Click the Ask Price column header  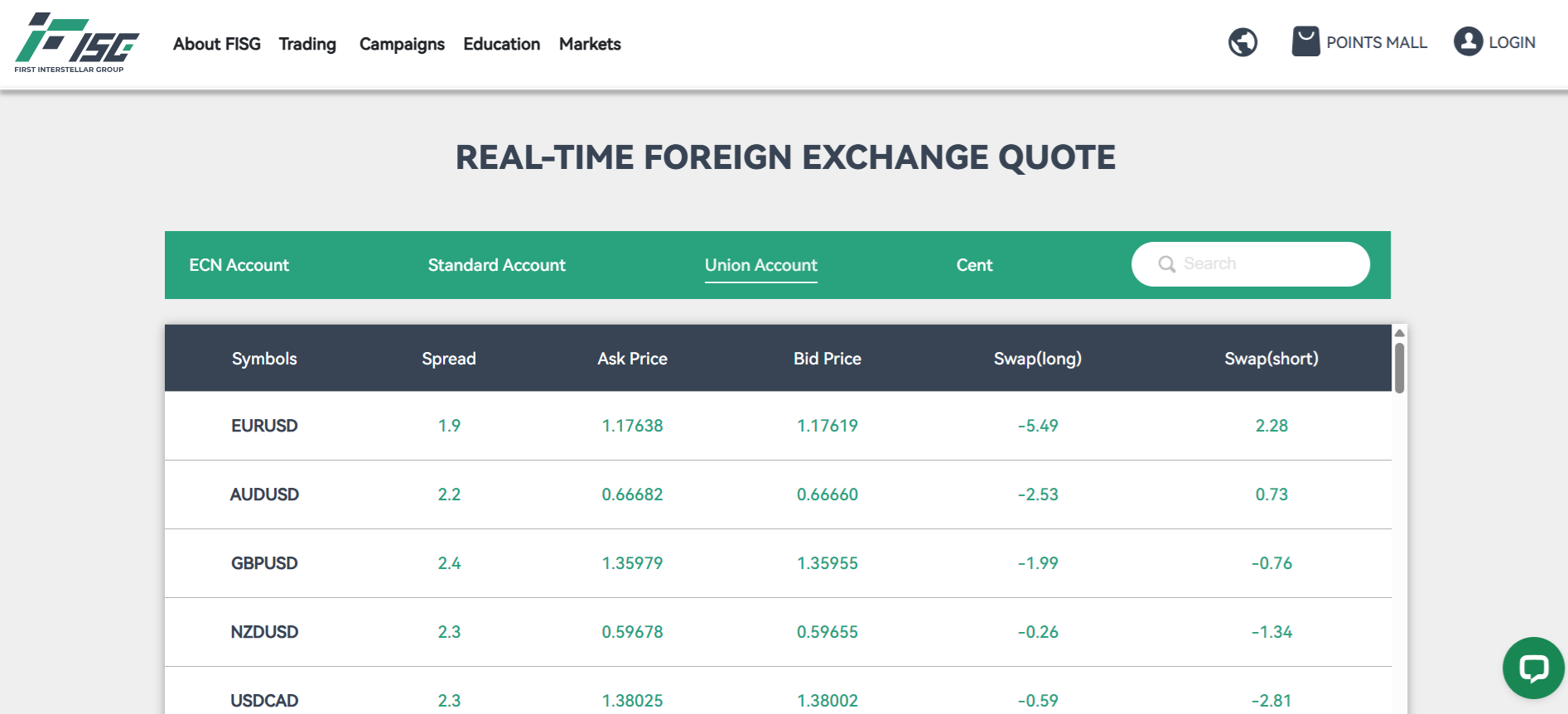tap(632, 359)
